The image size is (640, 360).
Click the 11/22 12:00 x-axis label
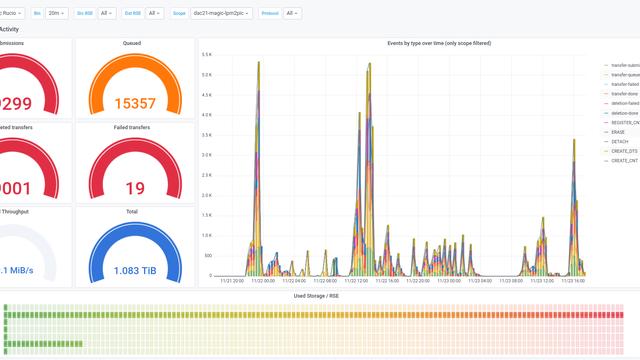click(x=356, y=281)
